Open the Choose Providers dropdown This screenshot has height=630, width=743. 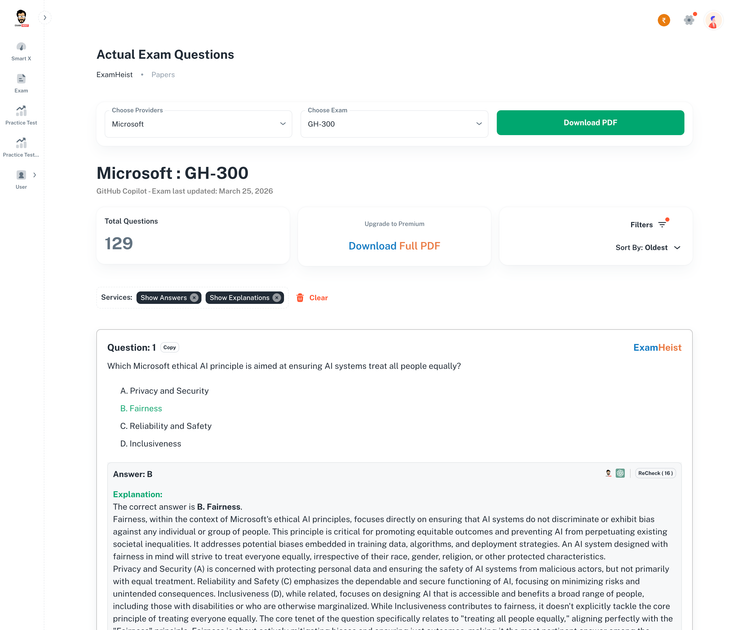tap(198, 124)
